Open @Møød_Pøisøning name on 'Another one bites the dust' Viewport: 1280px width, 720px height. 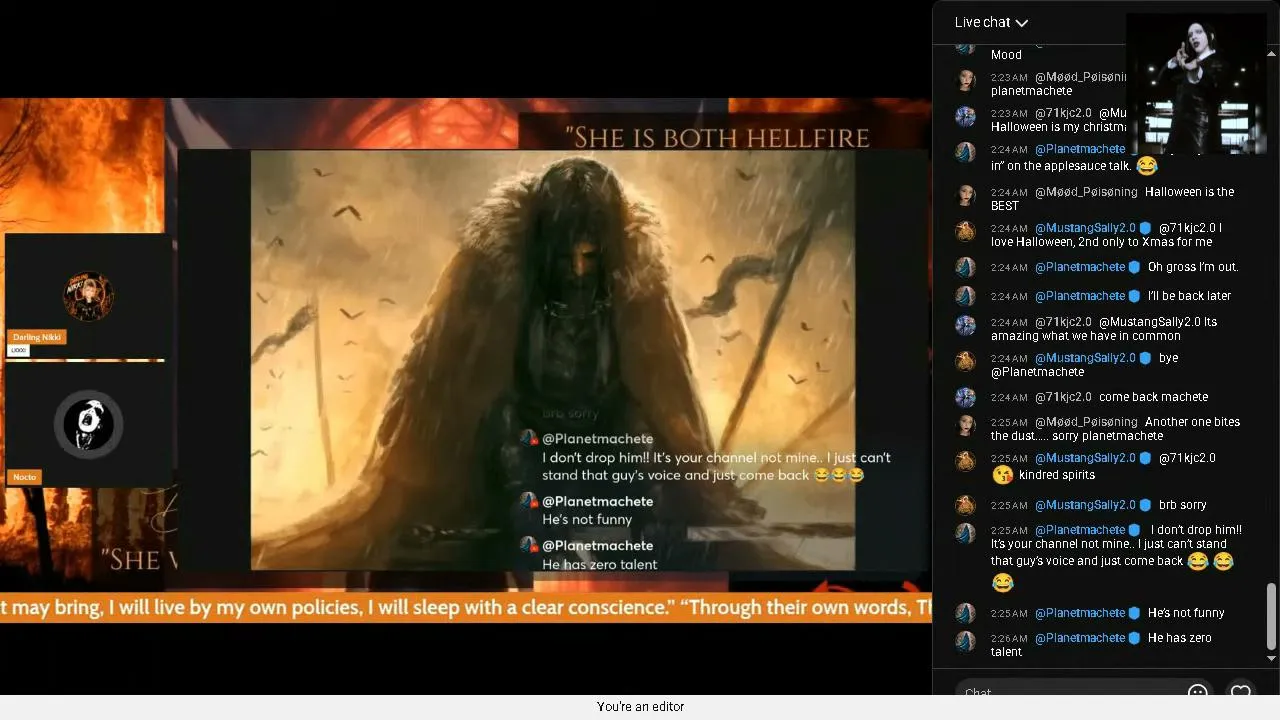tap(1086, 422)
